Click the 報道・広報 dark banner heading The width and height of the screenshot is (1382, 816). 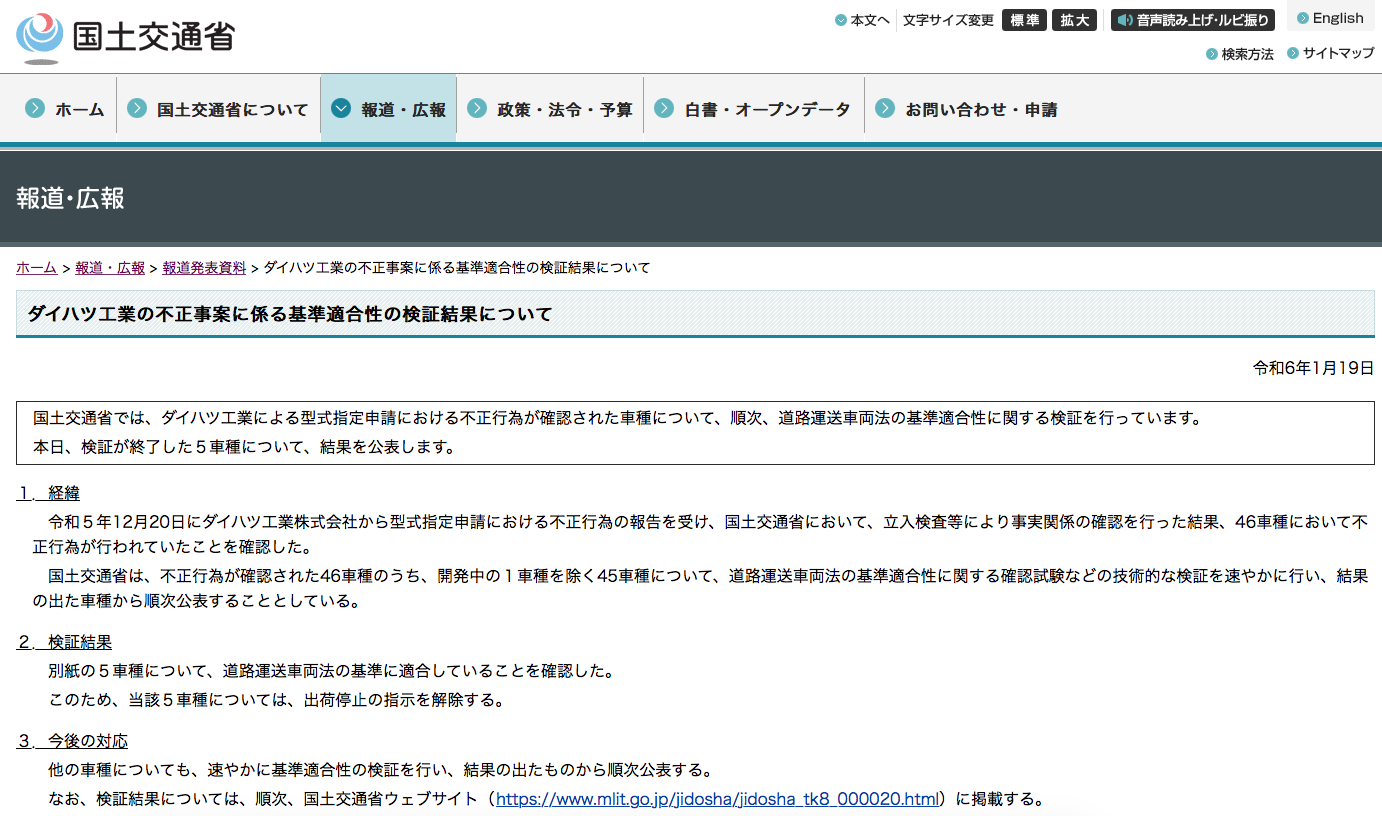[x=70, y=198]
